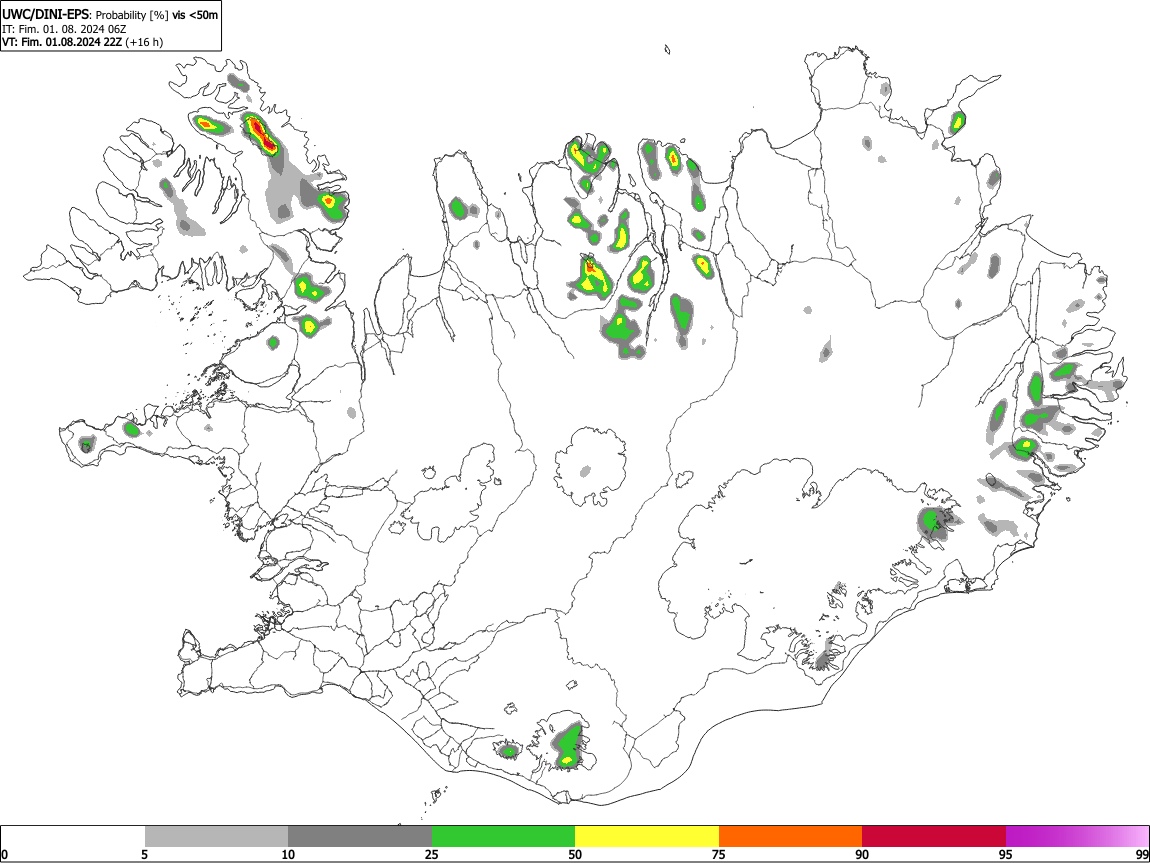Click the light gray 5-10% legend swatch
The width and height of the screenshot is (1150, 863).
click(216, 836)
